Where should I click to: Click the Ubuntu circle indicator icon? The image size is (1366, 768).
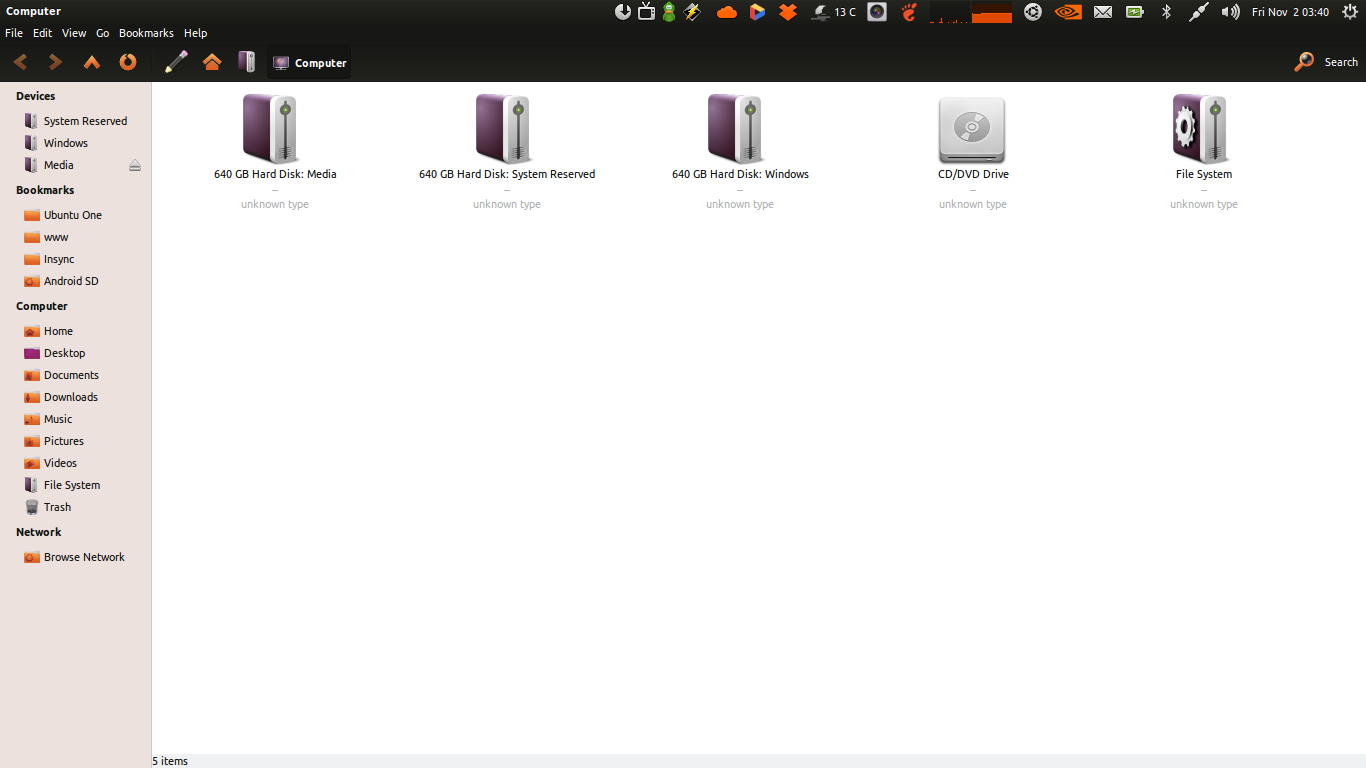[1033, 12]
